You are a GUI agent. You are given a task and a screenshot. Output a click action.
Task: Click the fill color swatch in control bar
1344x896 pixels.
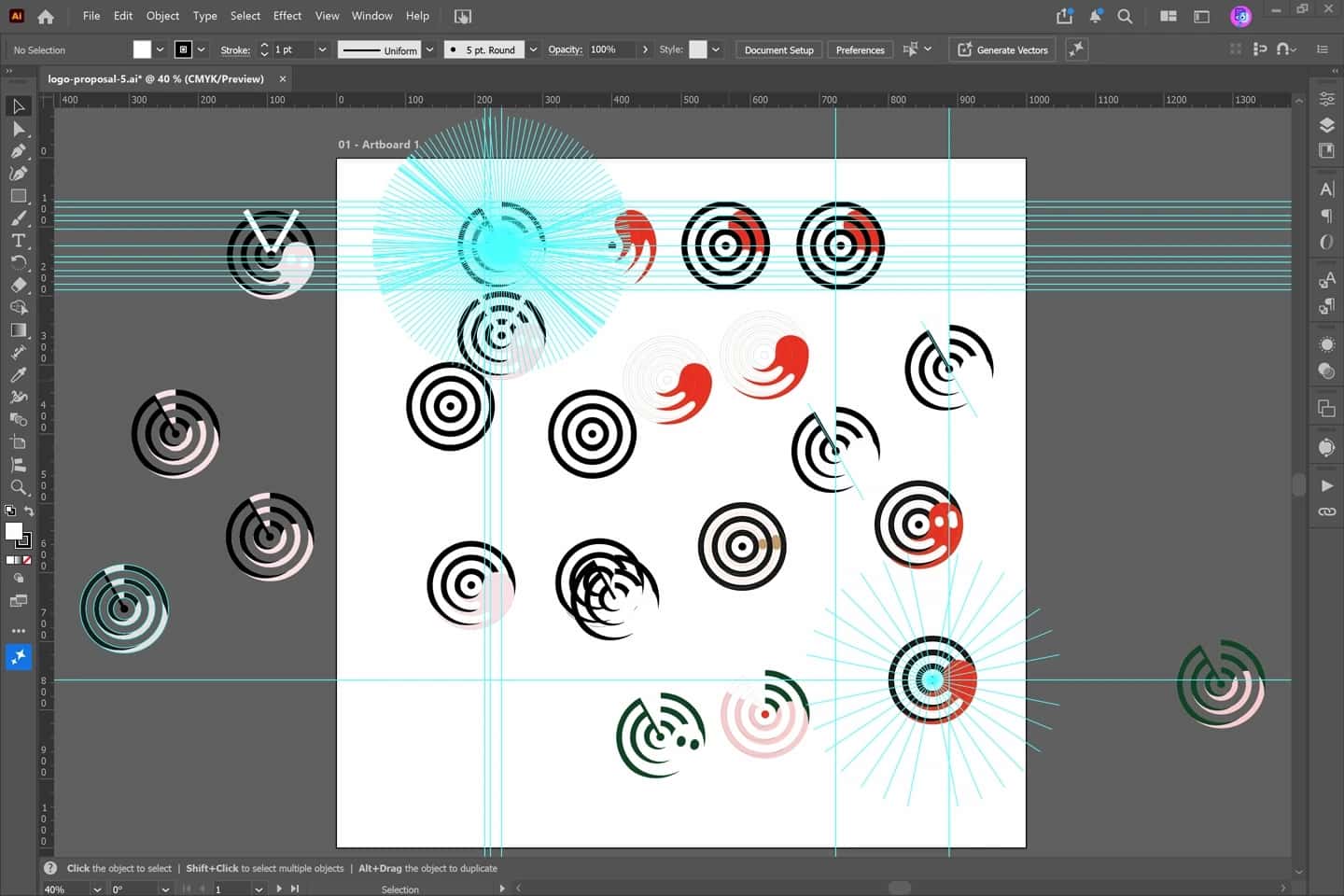coord(142,49)
